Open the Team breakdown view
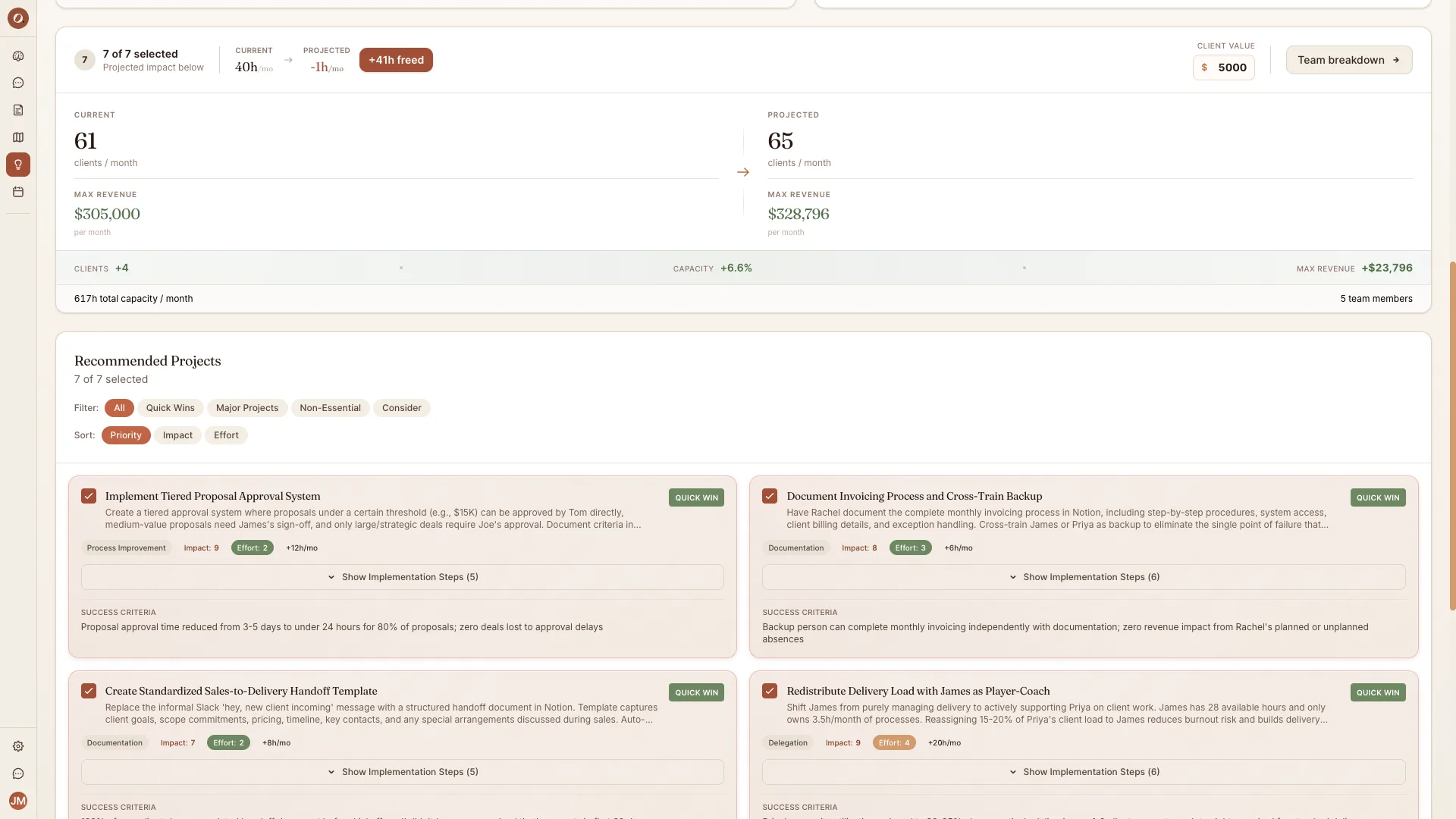This screenshot has height=819, width=1456. [x=1349, y=60]
